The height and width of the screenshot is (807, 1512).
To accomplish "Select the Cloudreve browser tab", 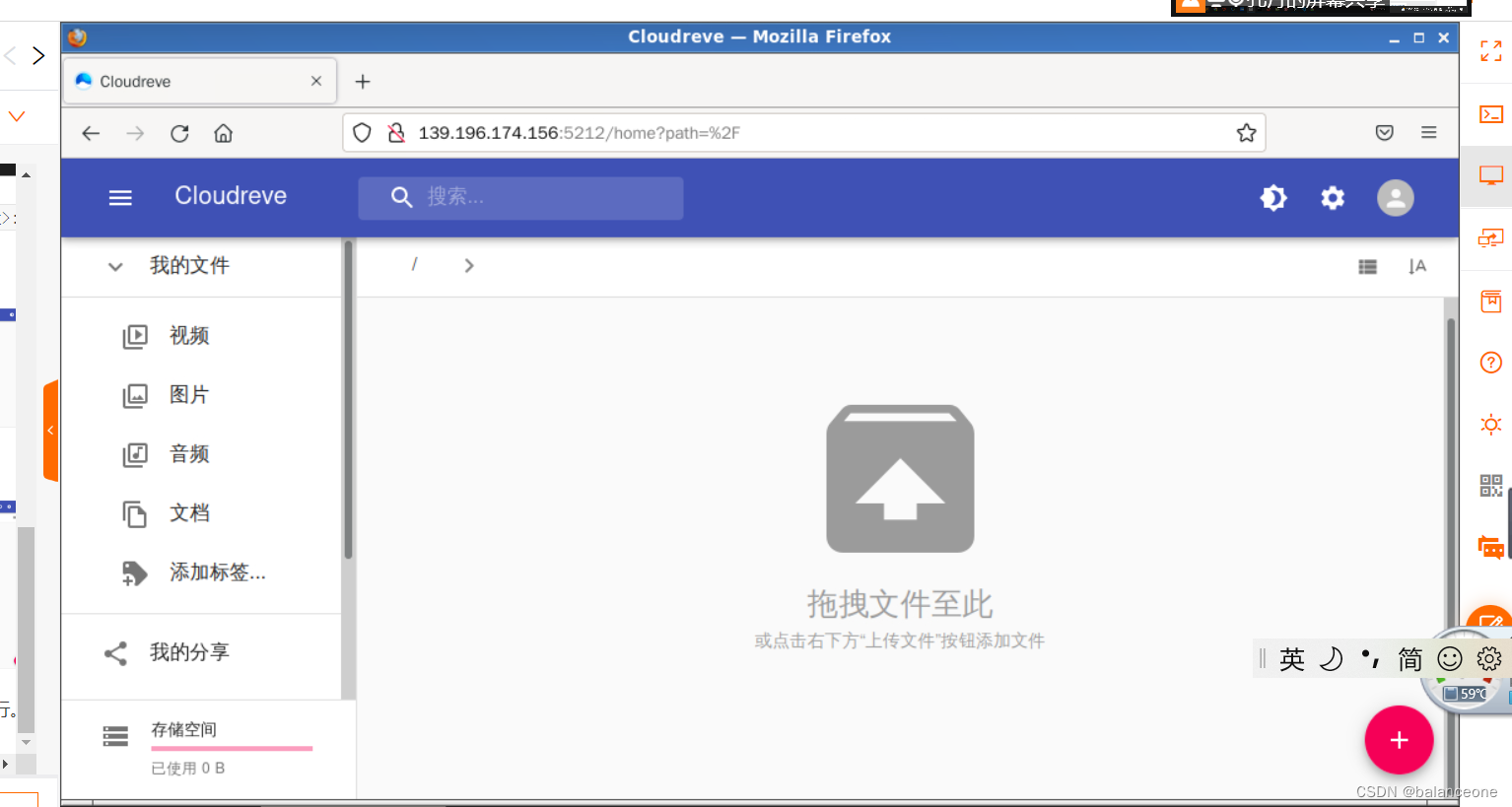I will pos(201,81).
